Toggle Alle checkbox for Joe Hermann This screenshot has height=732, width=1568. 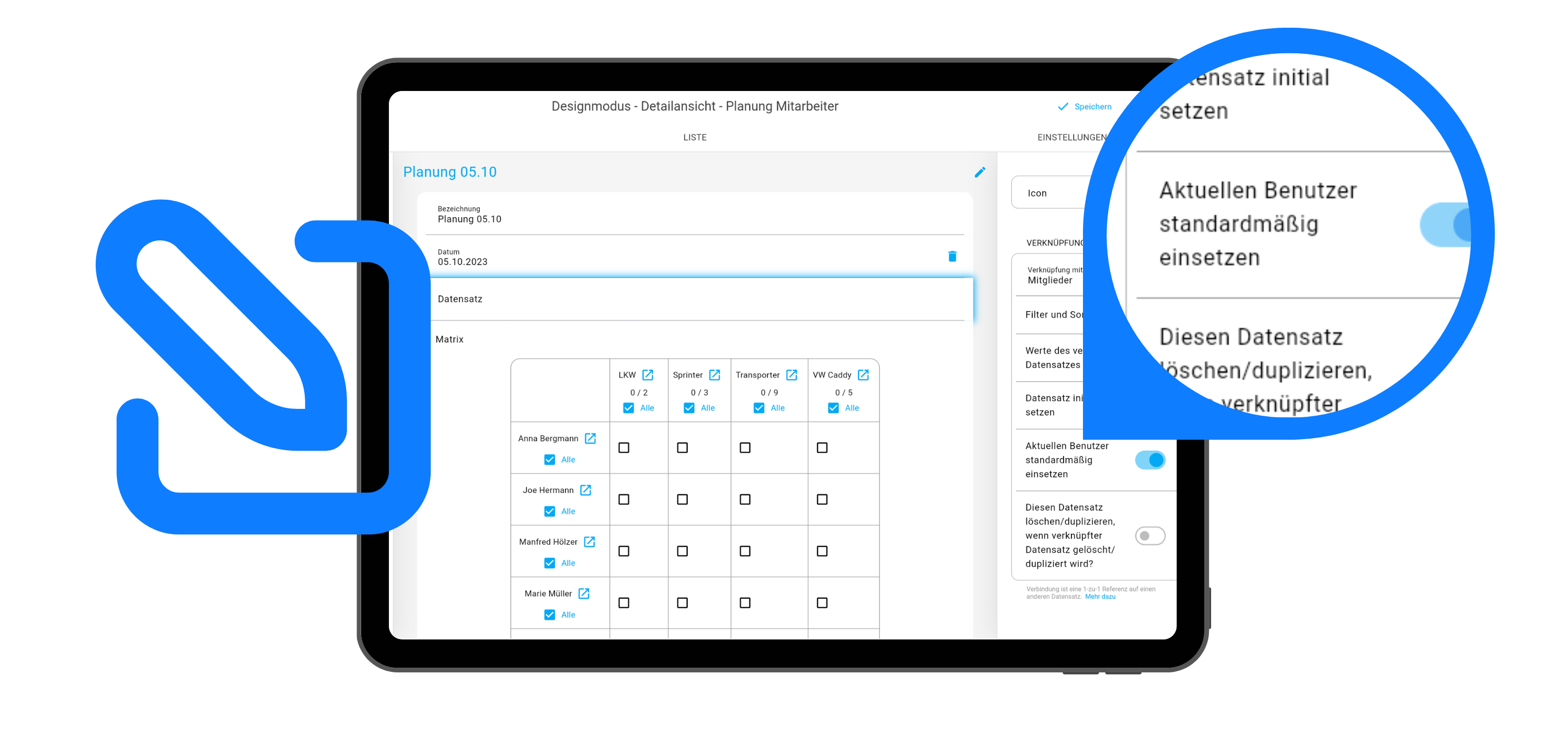click(550, 511)
